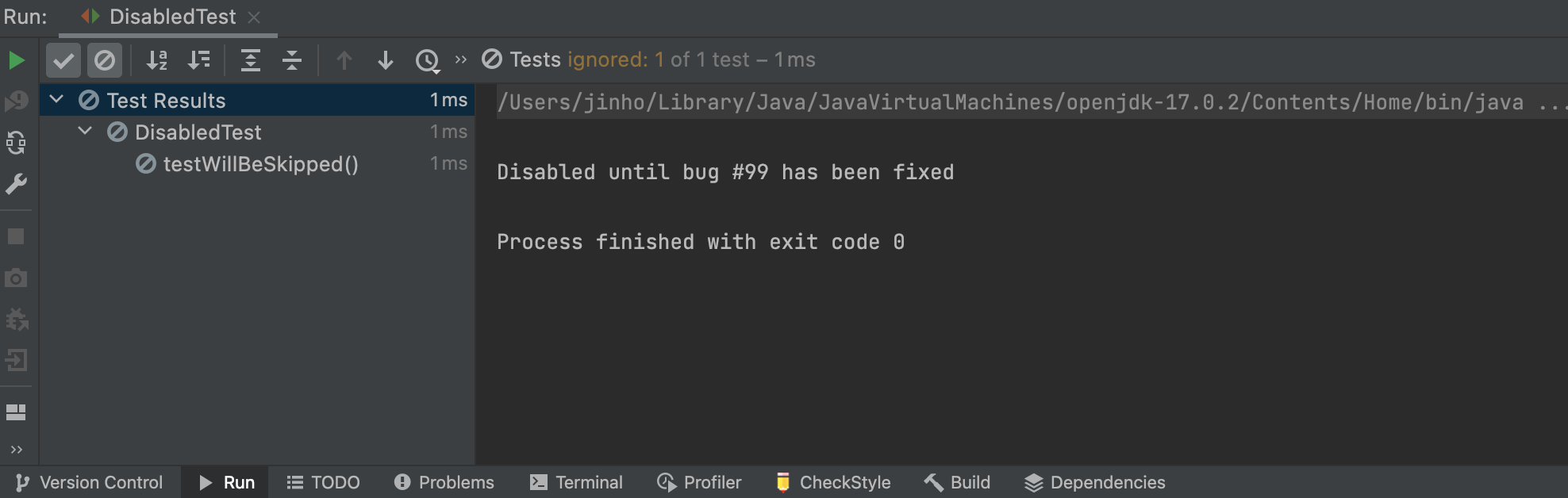The height and width of the screenshot is (498, 1568).
Task: Click the Collapse All tree icon
Action: tap(292, 60)
